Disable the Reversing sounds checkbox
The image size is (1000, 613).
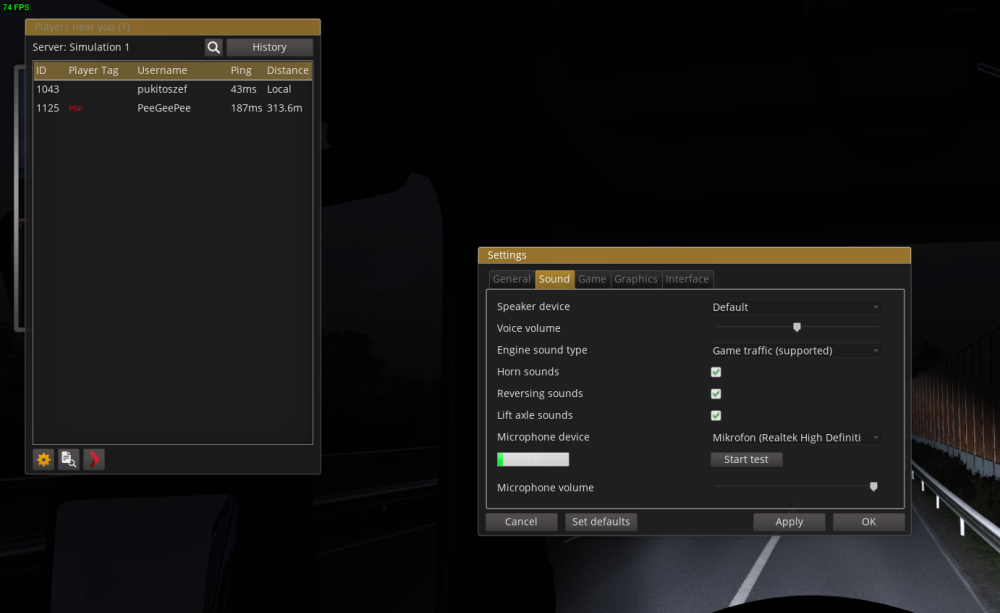[x=716, y=394]
